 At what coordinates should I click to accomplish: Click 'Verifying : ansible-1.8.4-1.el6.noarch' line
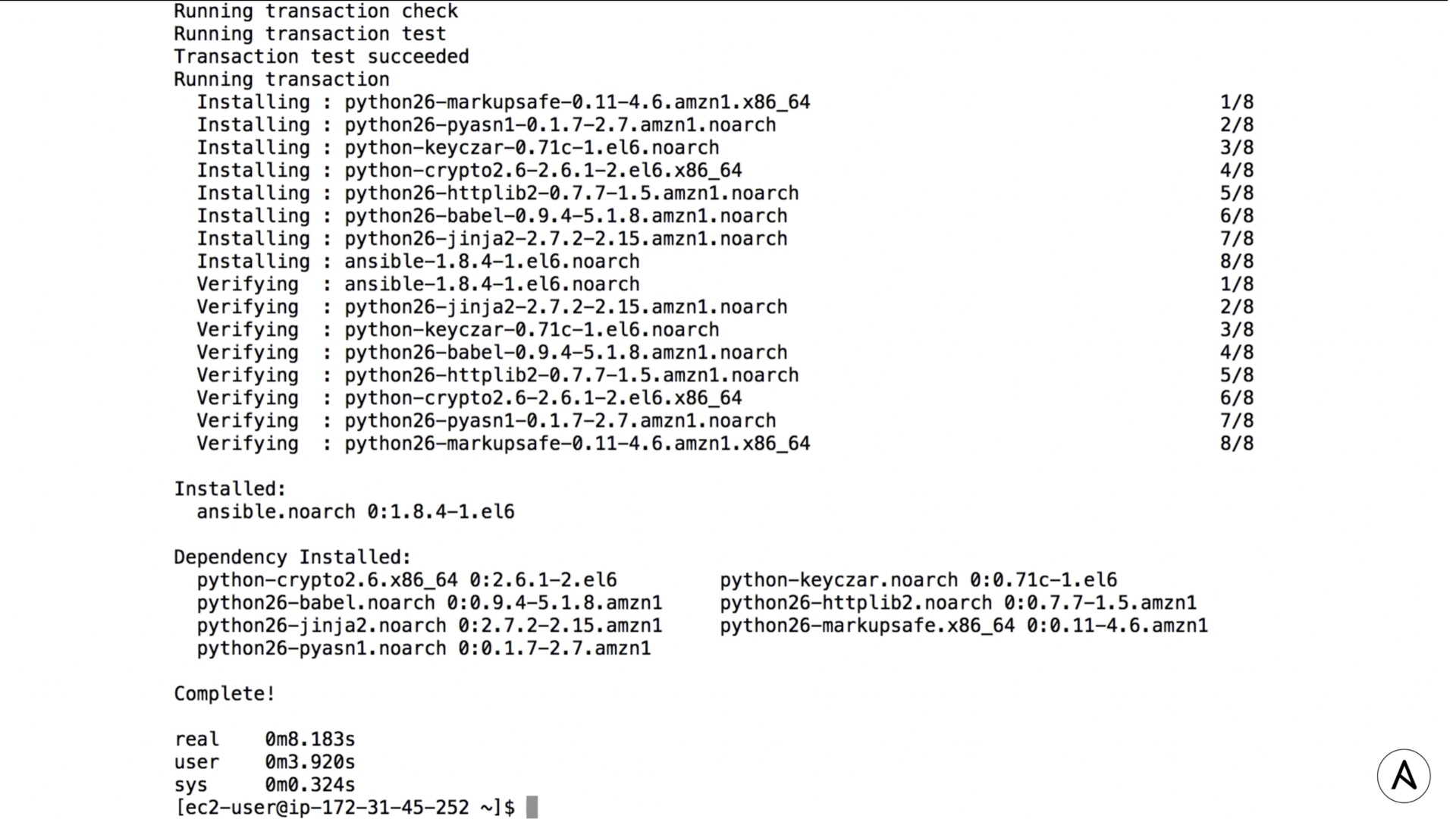(x=419, y=284)
